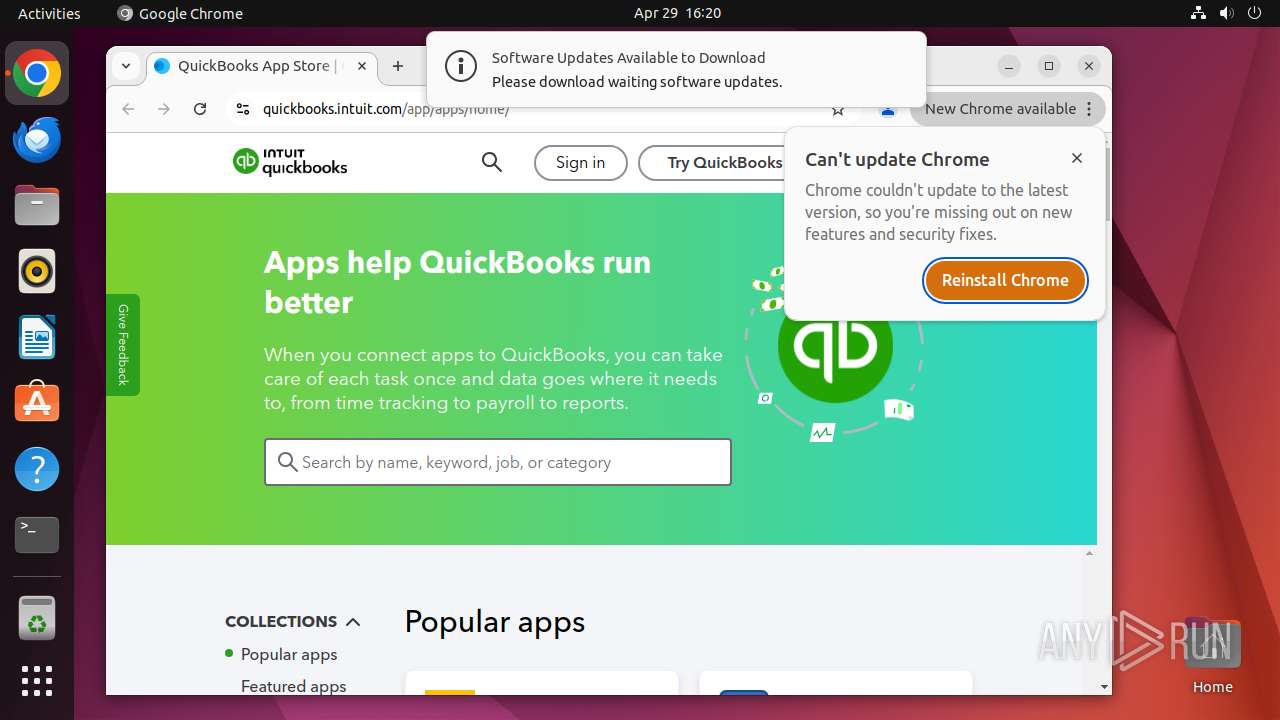1280x720 pixels.
Task: Collapse the COLLECTIONS section chevron
Action: [353, 622]
